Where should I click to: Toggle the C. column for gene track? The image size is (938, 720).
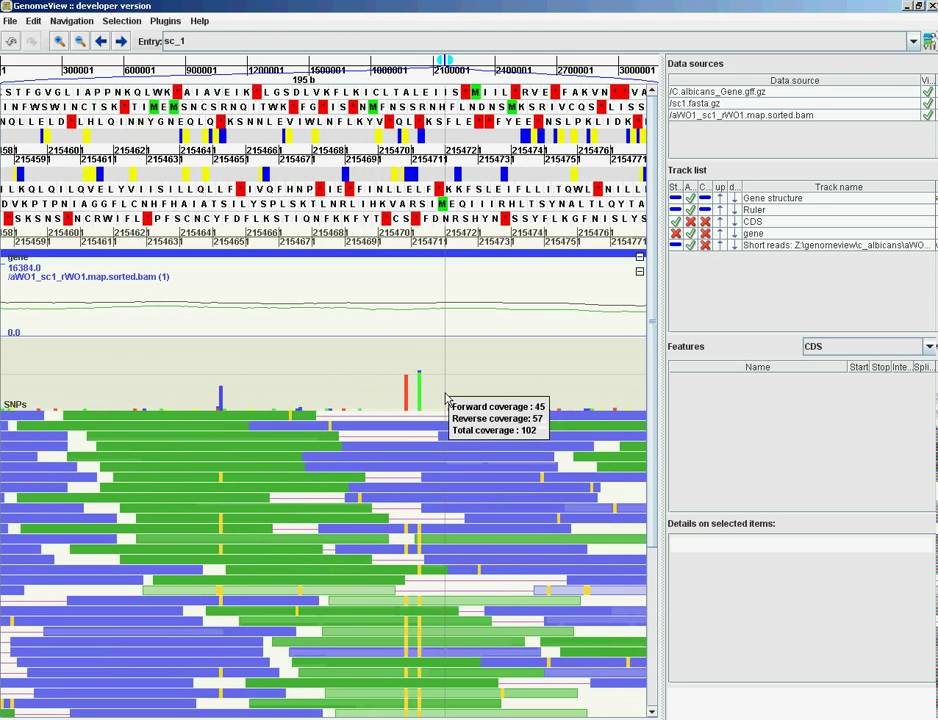[x=705, y=233]
